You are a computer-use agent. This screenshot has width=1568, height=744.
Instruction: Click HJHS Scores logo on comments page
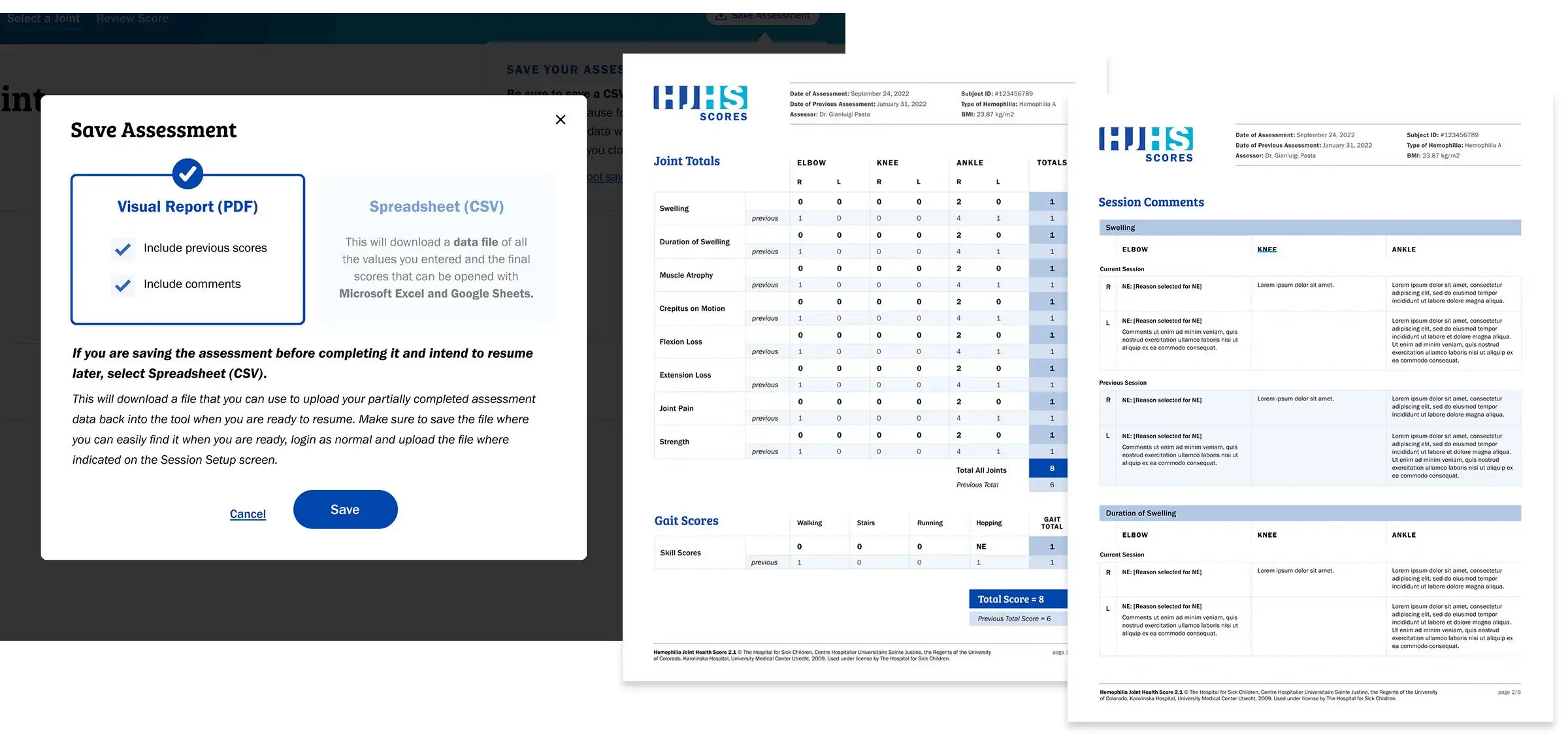1146,144
